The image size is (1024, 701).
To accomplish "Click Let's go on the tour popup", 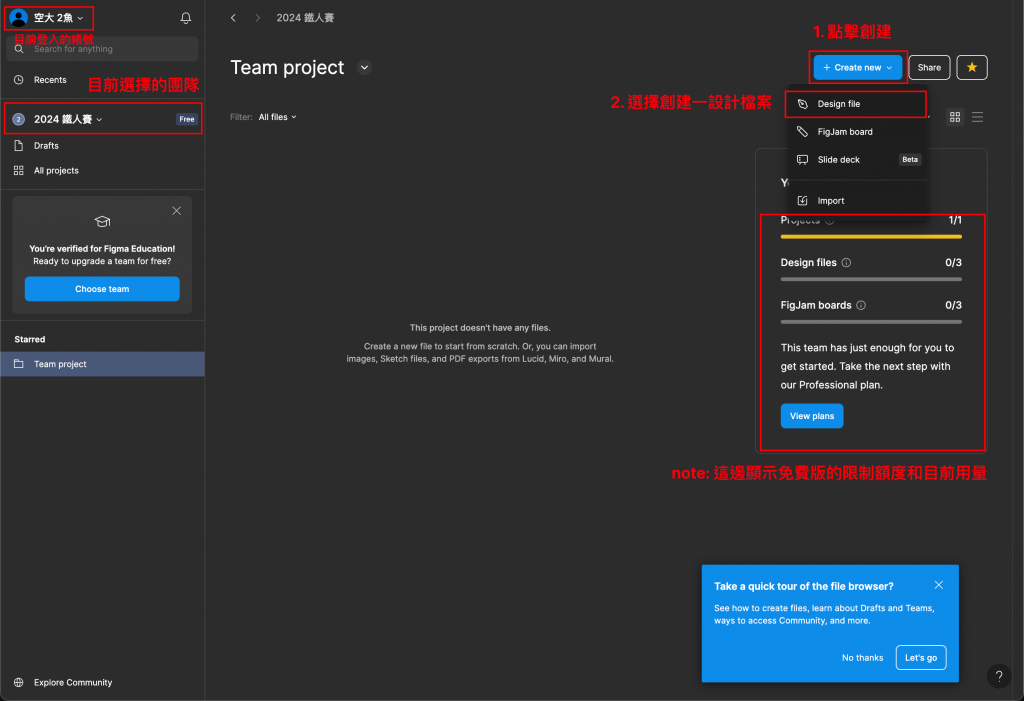I will pyautogui.click(x=921, y=658).
